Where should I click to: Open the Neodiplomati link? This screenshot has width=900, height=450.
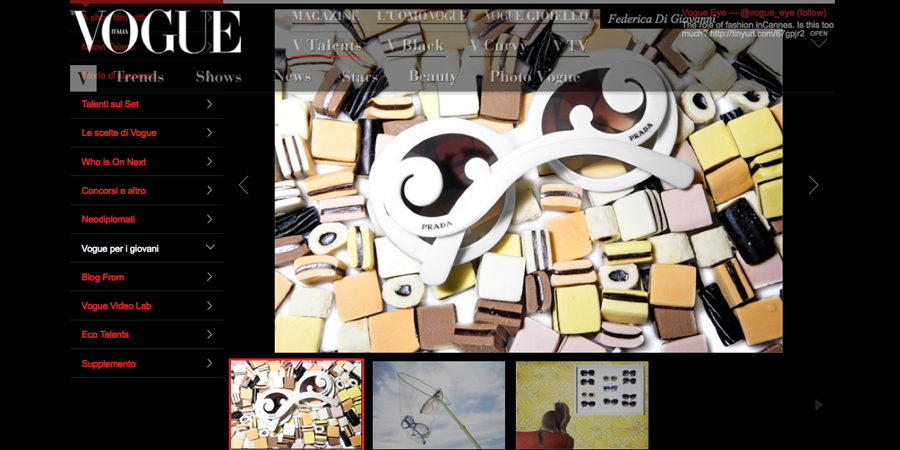108,219
